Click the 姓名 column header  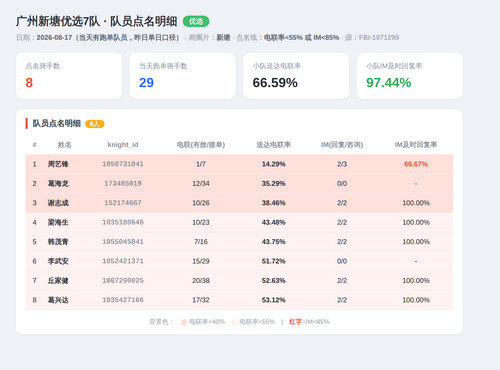click(x=64, y=145)
